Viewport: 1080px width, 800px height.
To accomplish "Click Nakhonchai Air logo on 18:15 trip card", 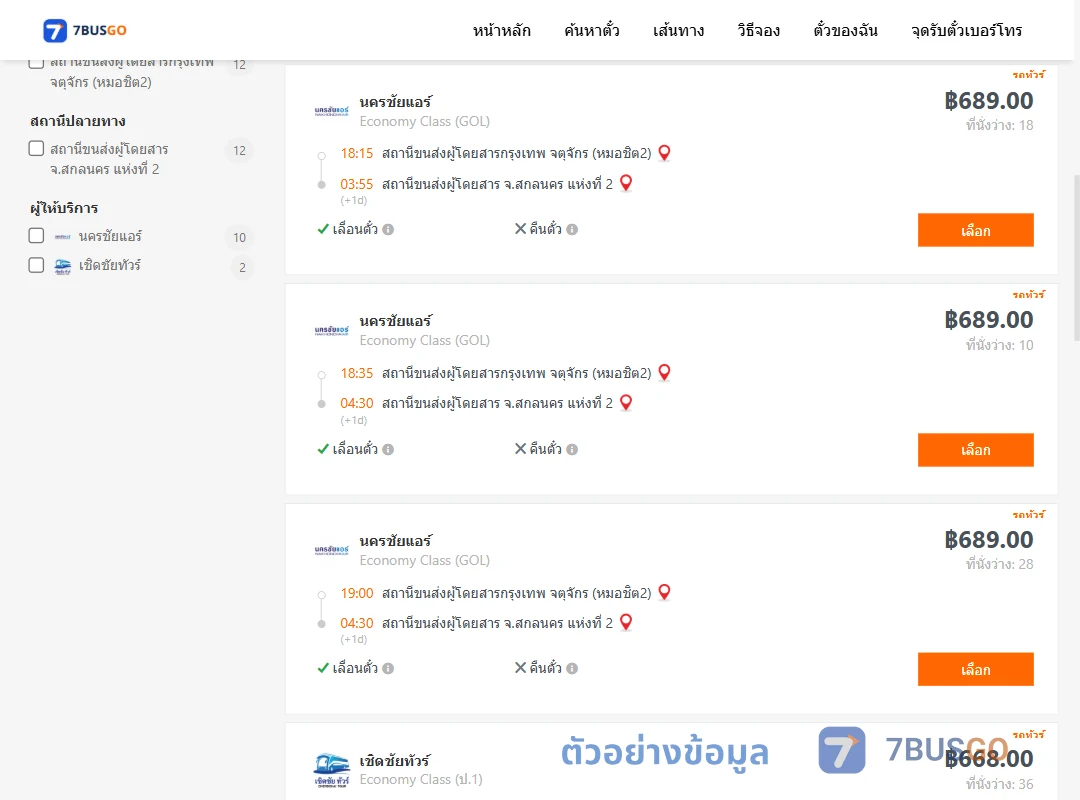I will [331, 111].
